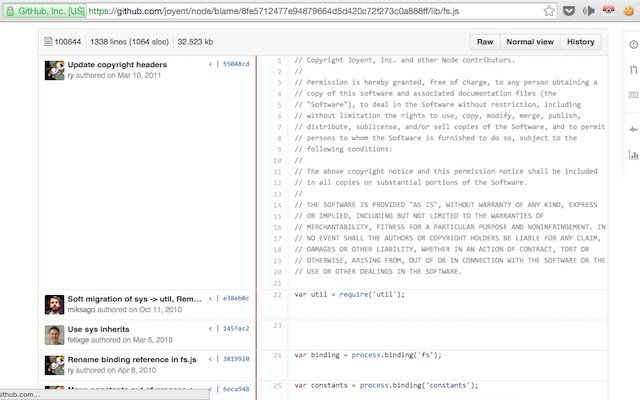Click process.binding('constants') code on line 25
This screenshot has height=400, width=640.
[x=419, y=385]
